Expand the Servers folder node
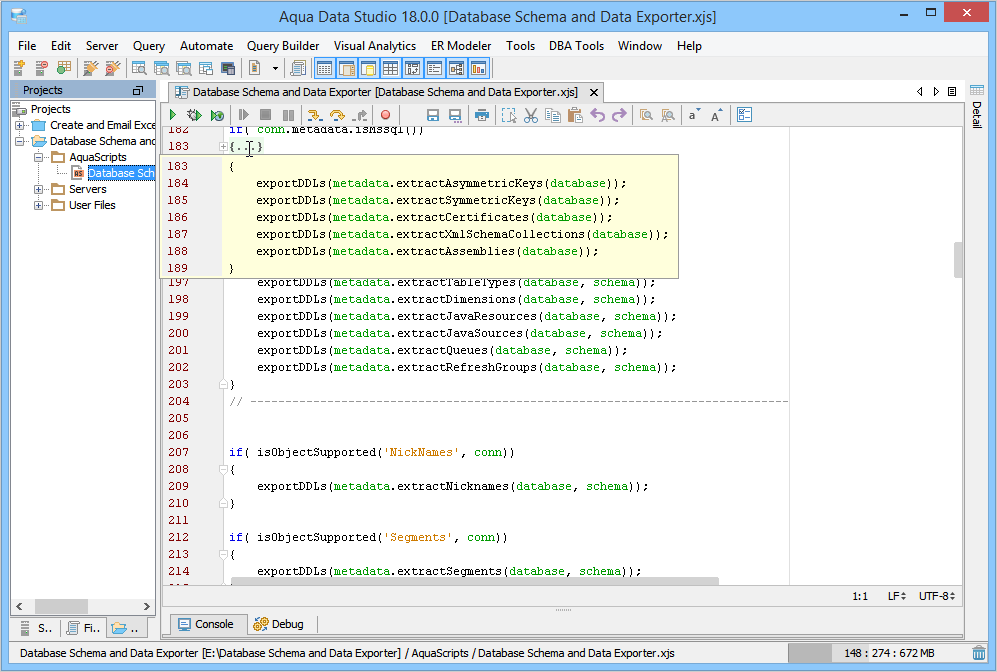 coord(39,189)
